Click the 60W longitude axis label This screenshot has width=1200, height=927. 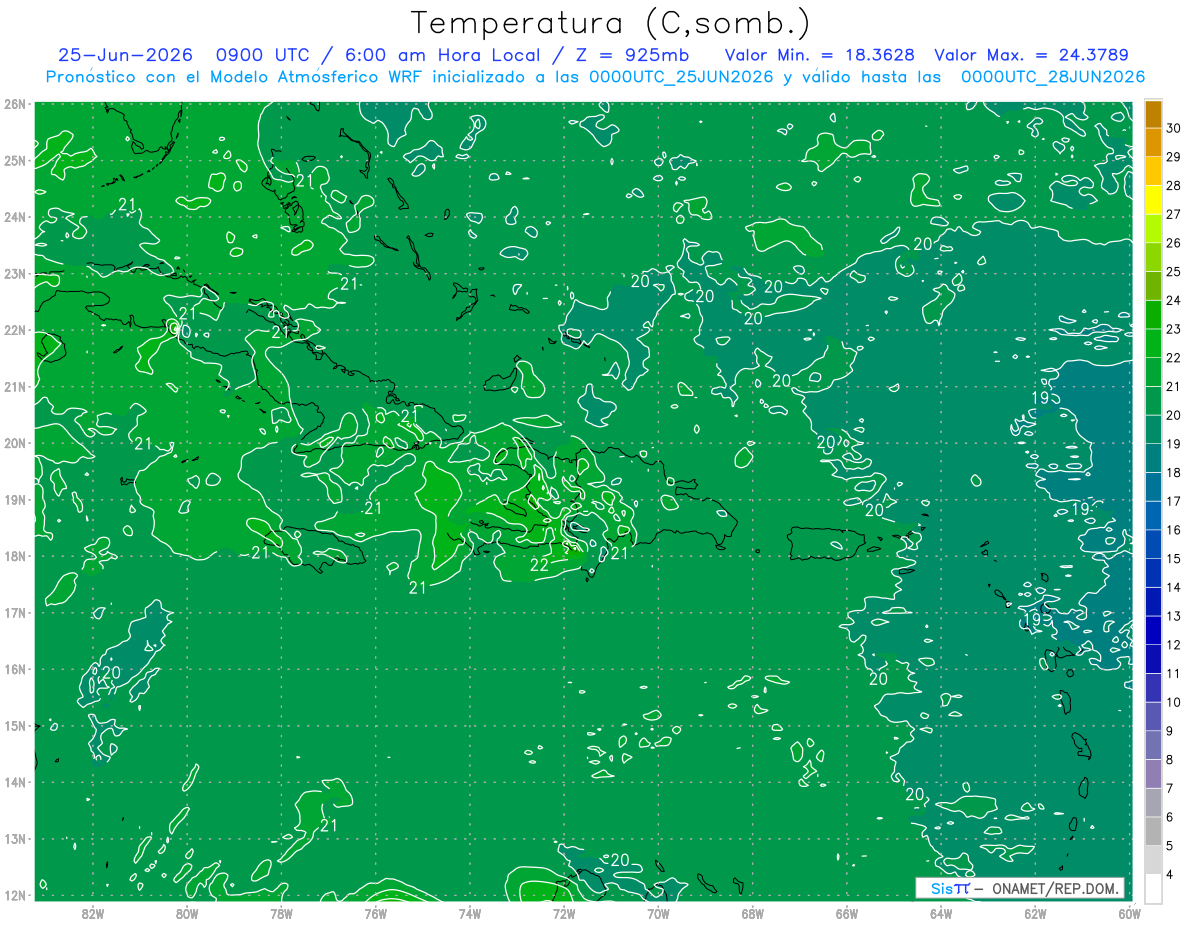coord(1129,913)
